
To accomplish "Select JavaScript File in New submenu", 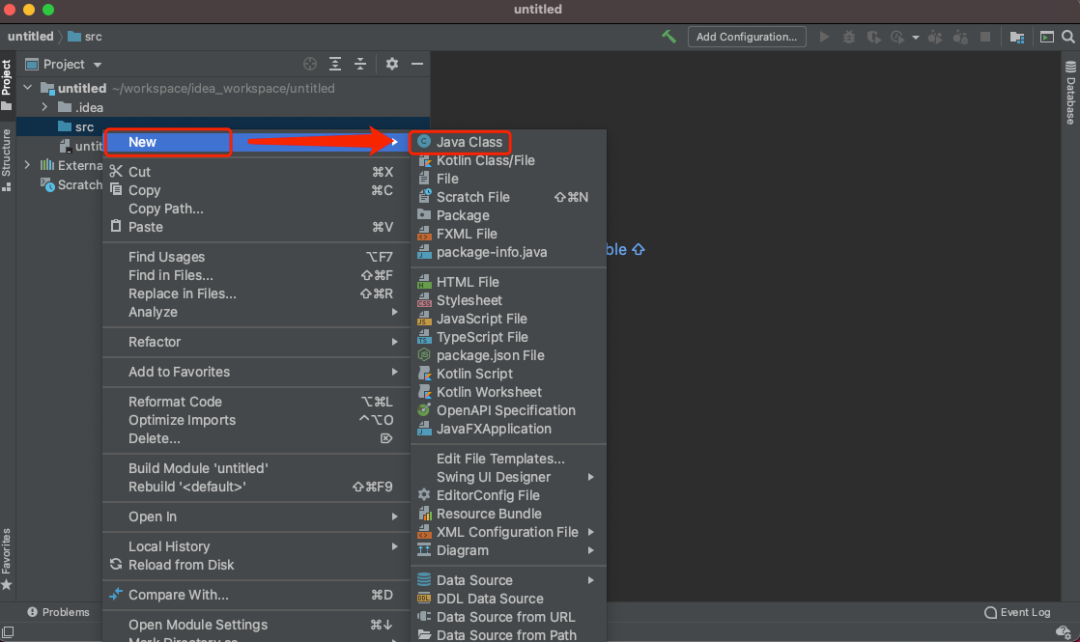I will tap(508, 319).
